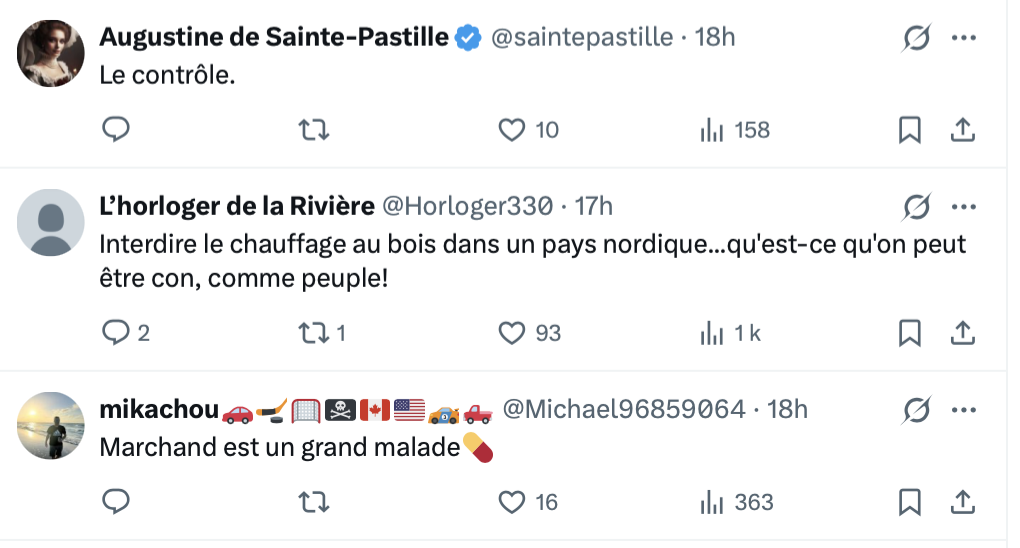View Augustine de Sainte-Pastille's avatar
The height and width of the screenshot is (548, 1020).
tap(51, 53)
